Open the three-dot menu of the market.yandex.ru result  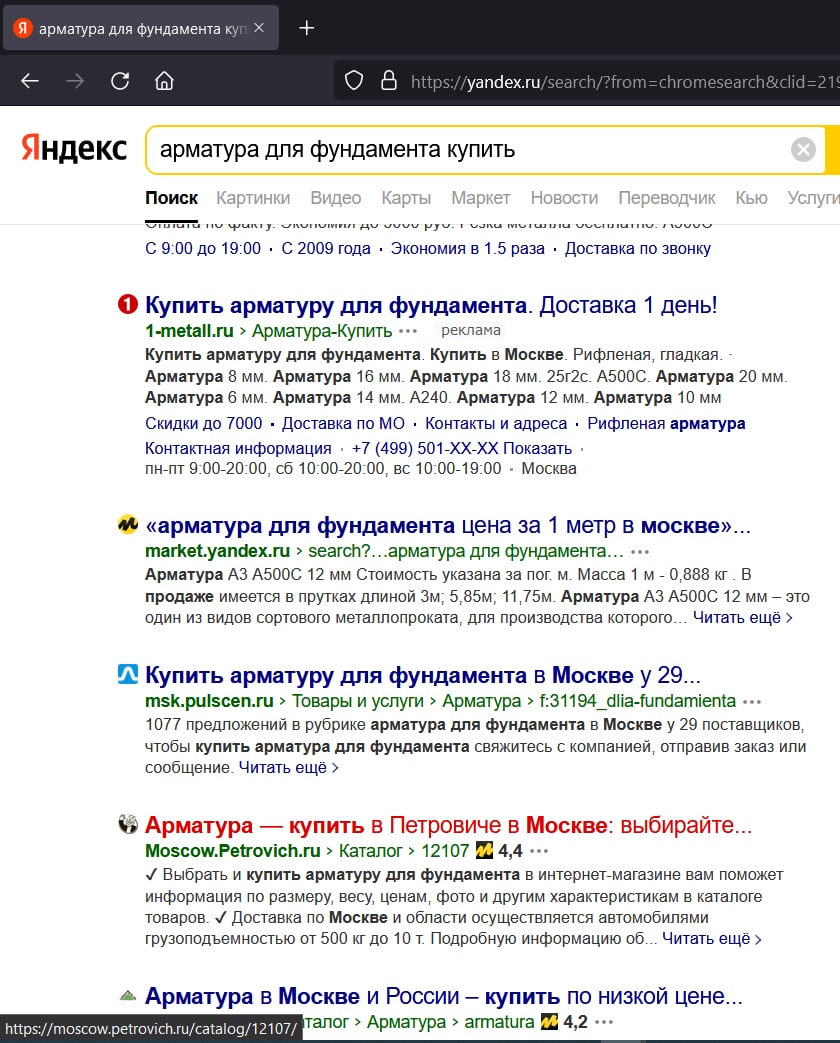pyautogui.click(x=640, y=552)
